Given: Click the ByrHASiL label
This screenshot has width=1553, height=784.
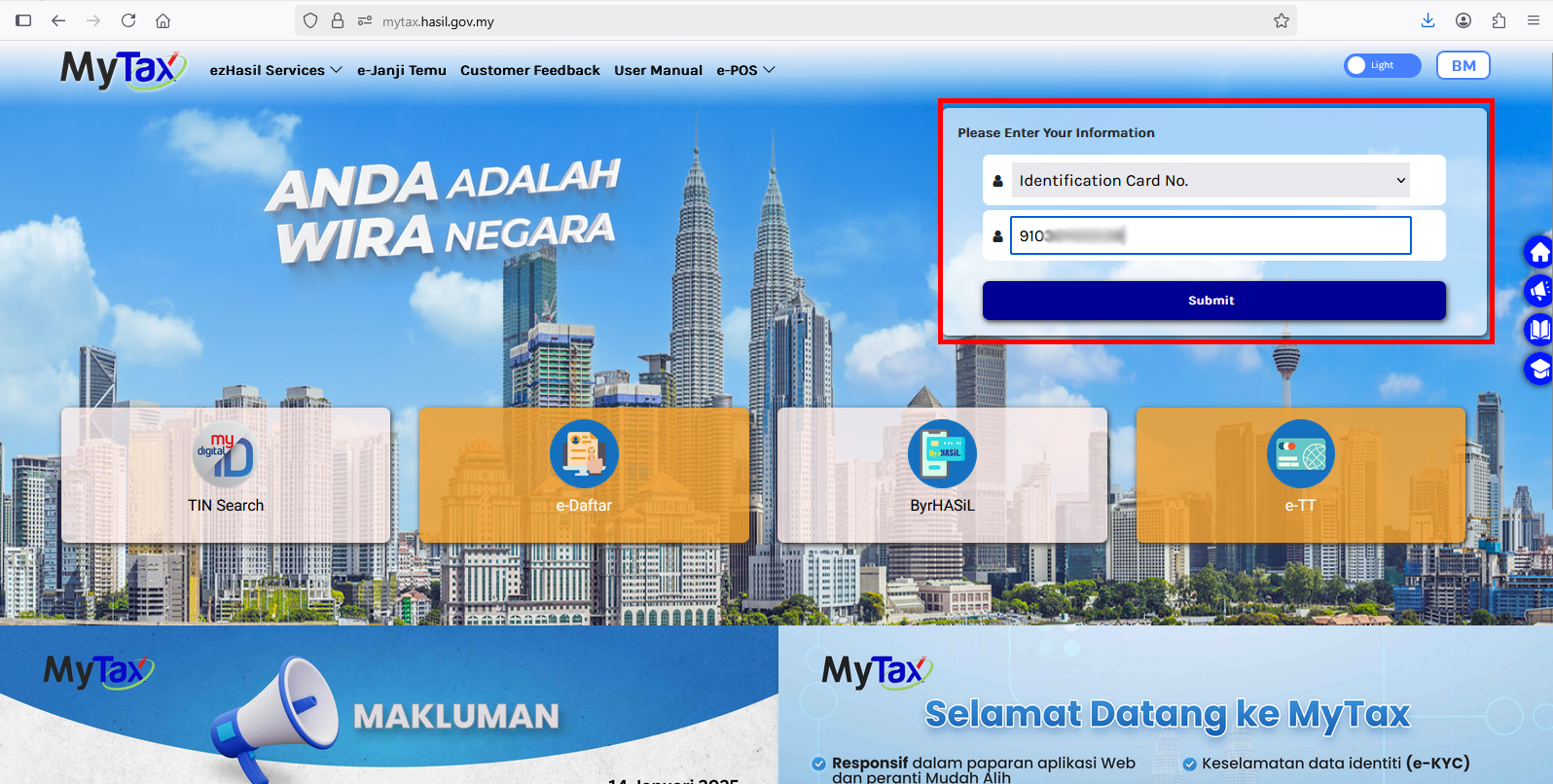Looking at the screenshot, I should click(942, 506).
